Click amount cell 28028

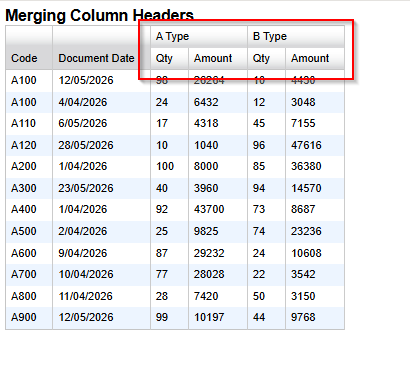(x=218, y=274)
